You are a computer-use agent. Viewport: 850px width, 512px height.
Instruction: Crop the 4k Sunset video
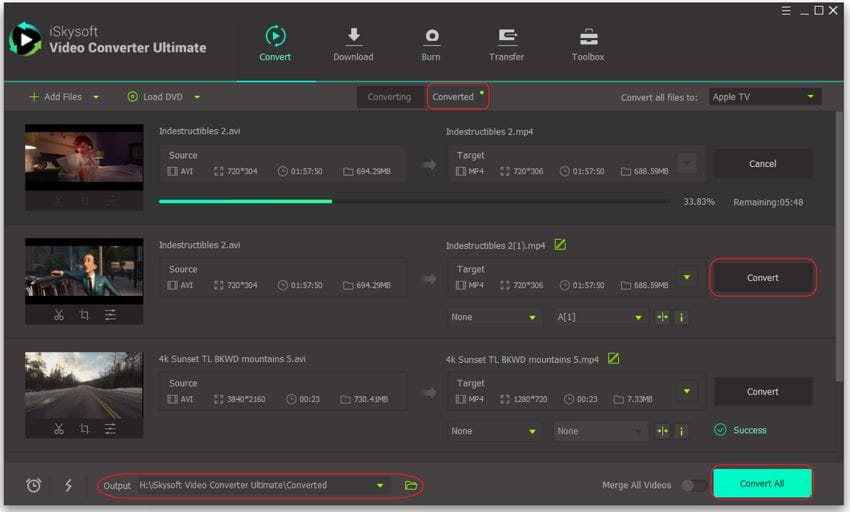tap(84, 429)
